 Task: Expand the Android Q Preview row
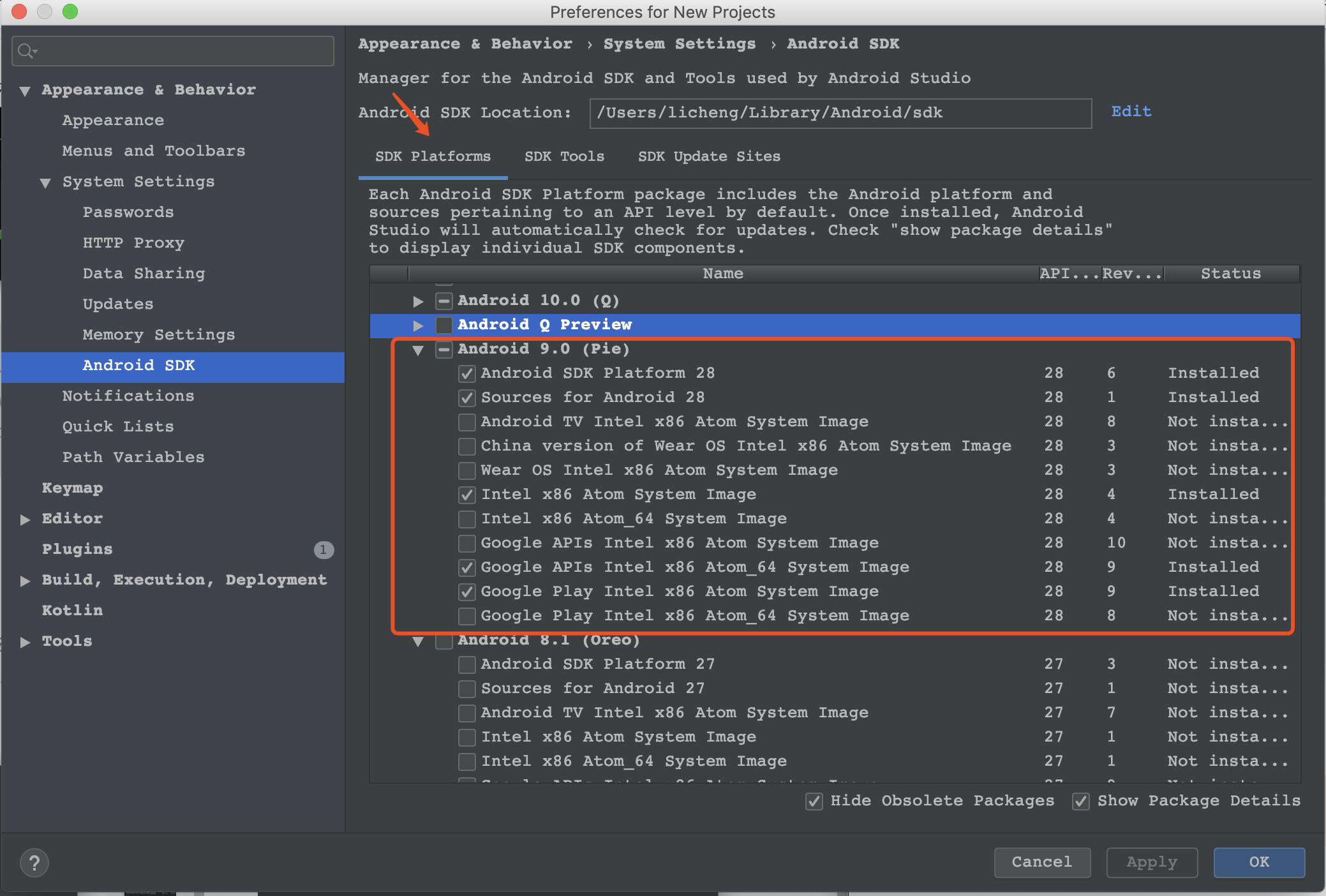click(418, 325)
